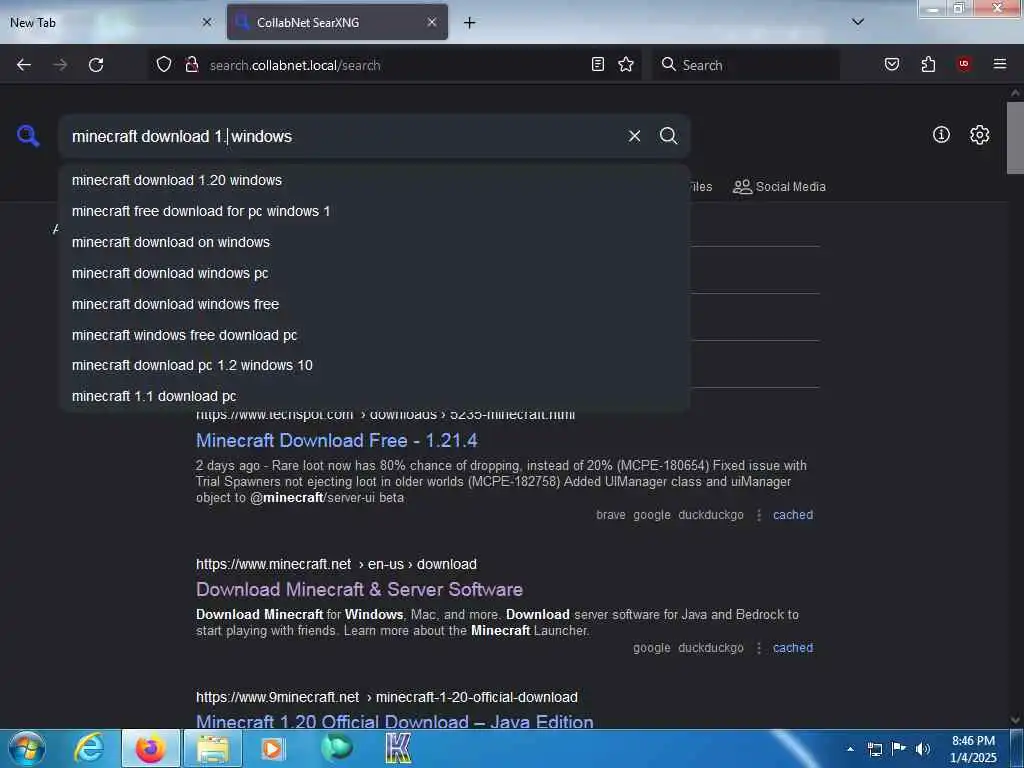Choose suggestion 'minecraft download pc 1.2 windows 10'

(375, 365)
